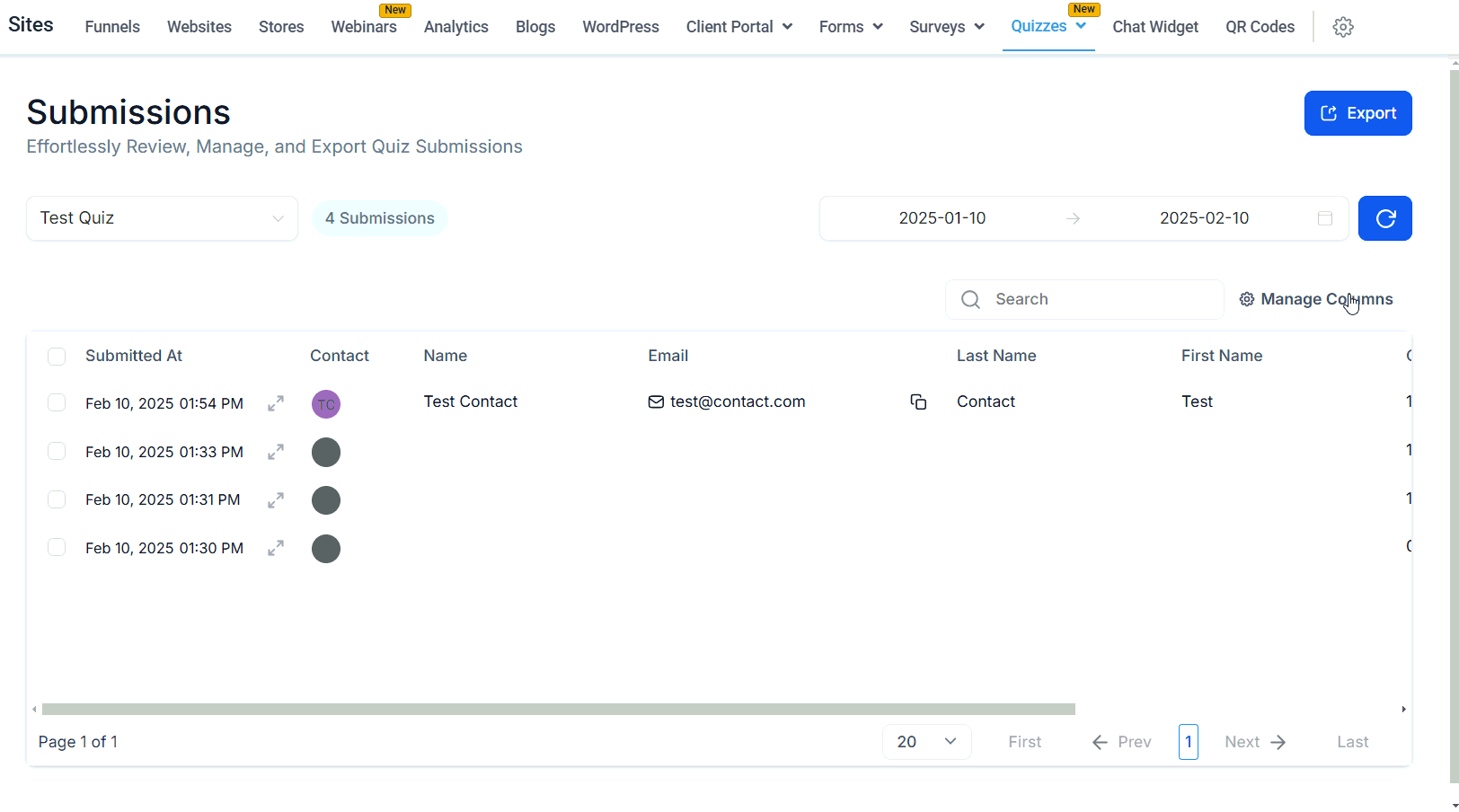Click the 4 Submissions badge

(380, 218)
